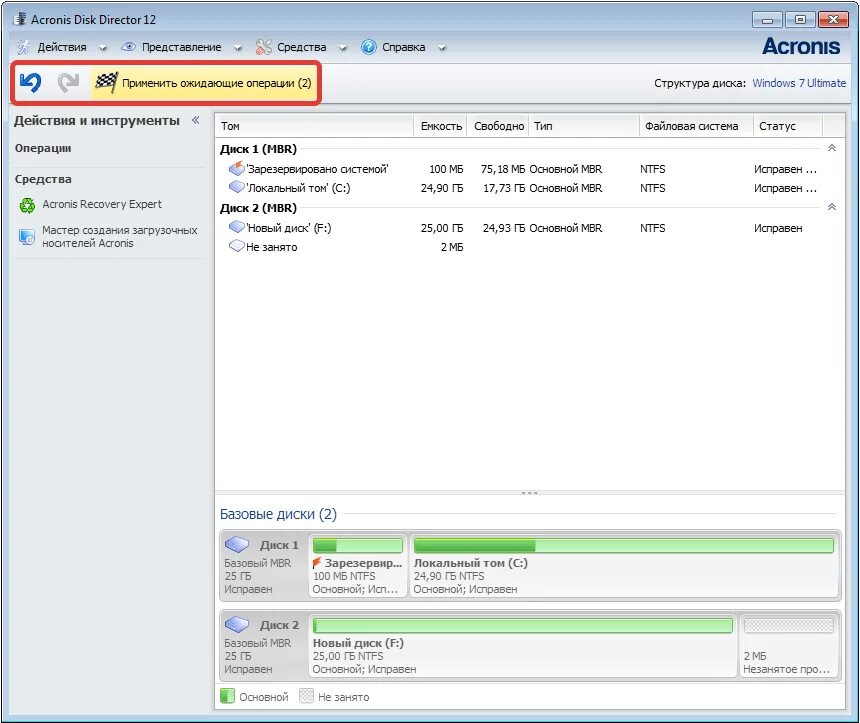The width and height of the screenshot is (860, 723).
Task: Click the Диск 2 drive icon
Action: [x=237, y=625]
